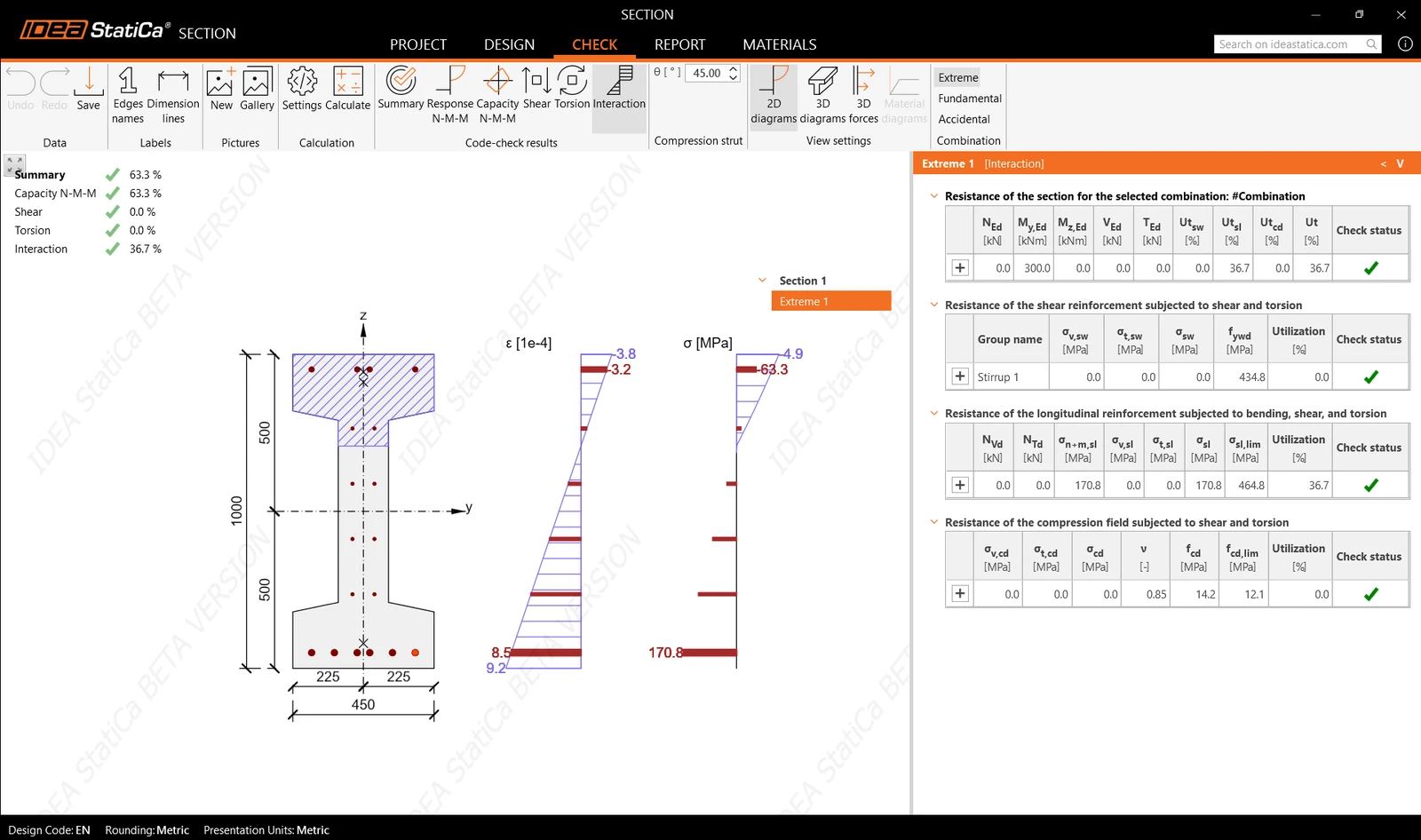Click the 464.8 σsl,lim value cell
Screen dimensions: 1421x840
tap(1246, 485)
